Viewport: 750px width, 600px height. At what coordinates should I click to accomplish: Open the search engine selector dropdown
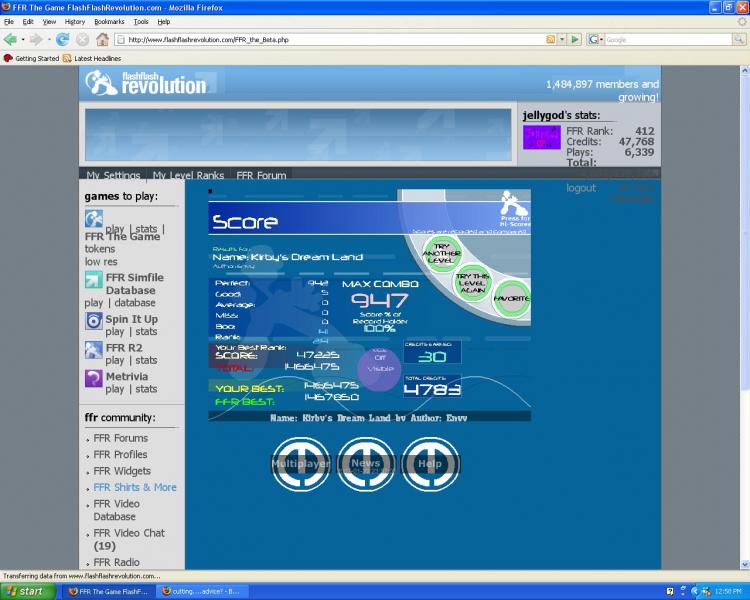pos(596,40)
